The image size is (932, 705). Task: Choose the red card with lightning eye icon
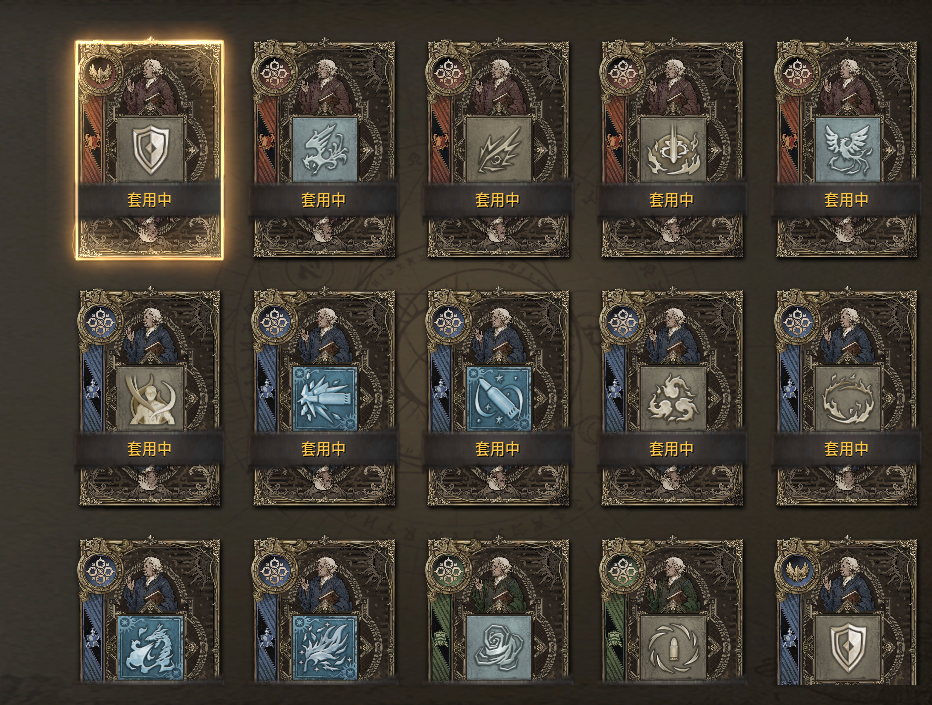click(x=498, y=150)
